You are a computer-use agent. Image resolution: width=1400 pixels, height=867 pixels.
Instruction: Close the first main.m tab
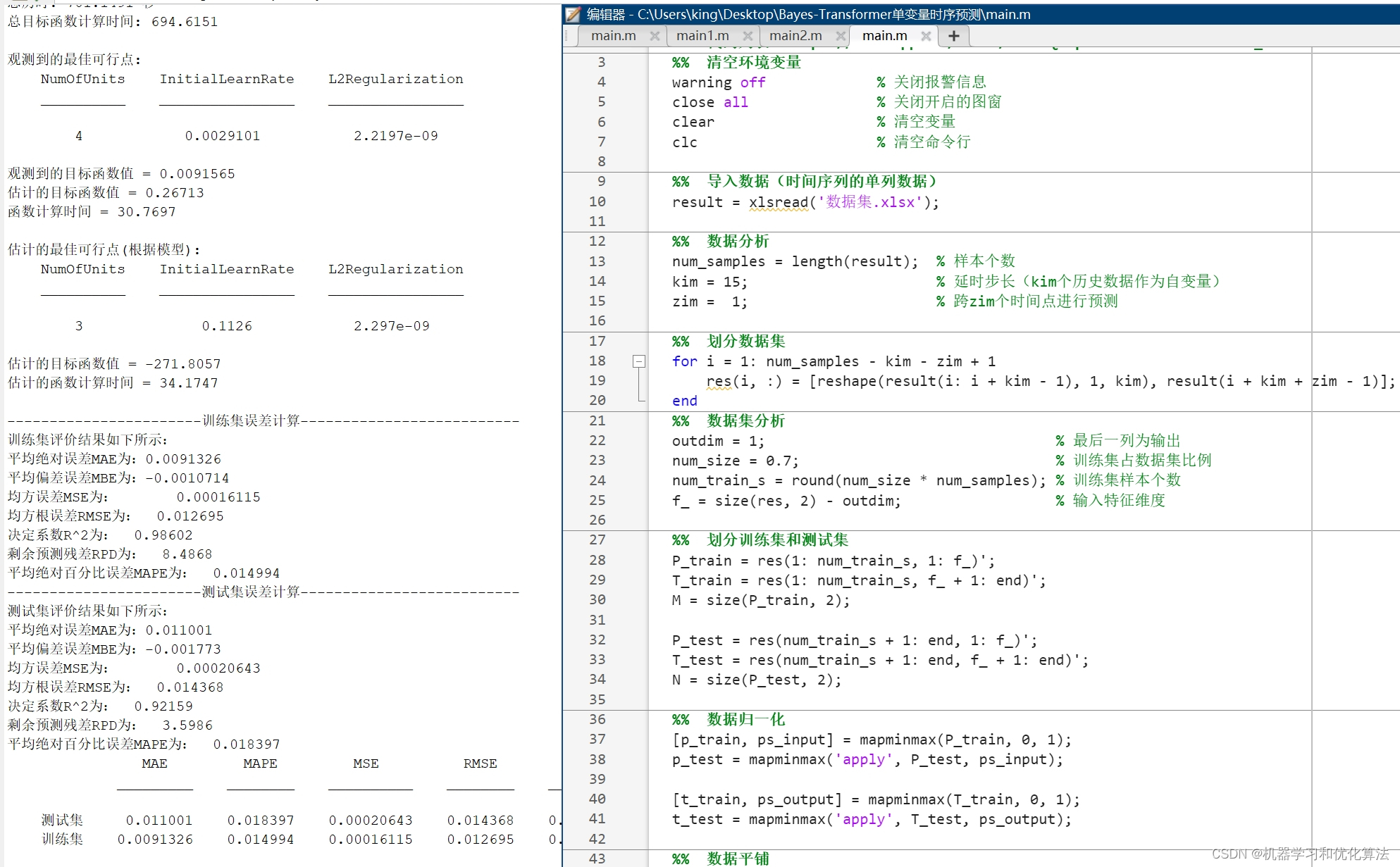point(655,36)
